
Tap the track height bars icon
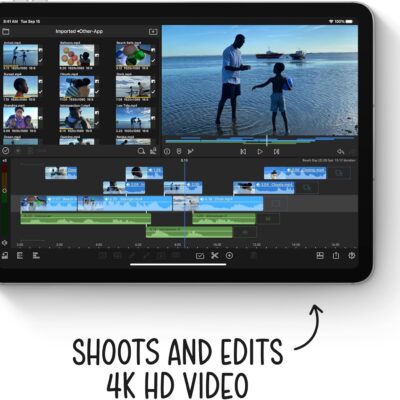(x=36, y=256)
